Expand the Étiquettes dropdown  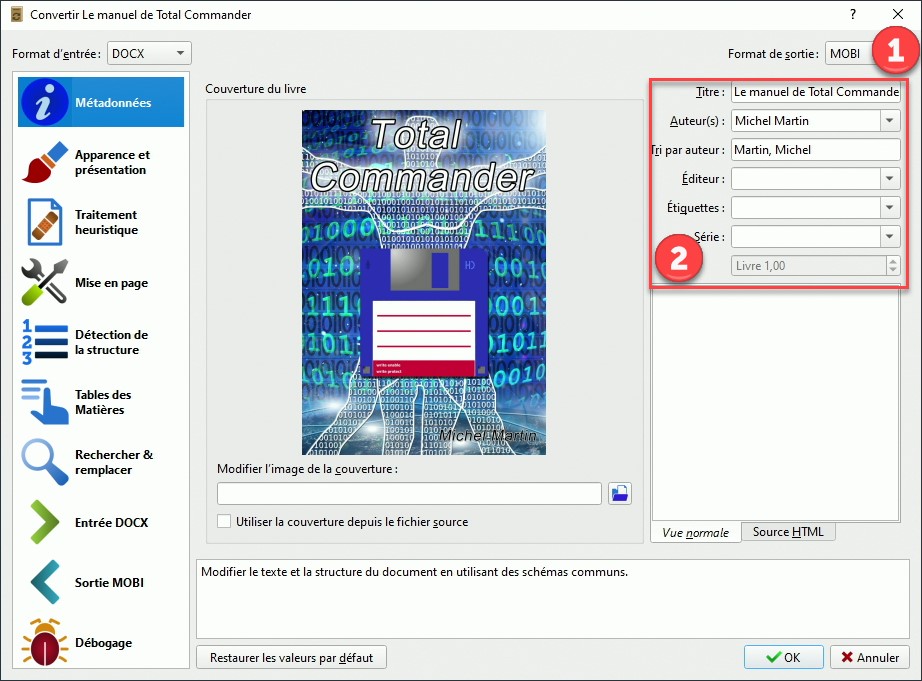(x=889, y=208)
